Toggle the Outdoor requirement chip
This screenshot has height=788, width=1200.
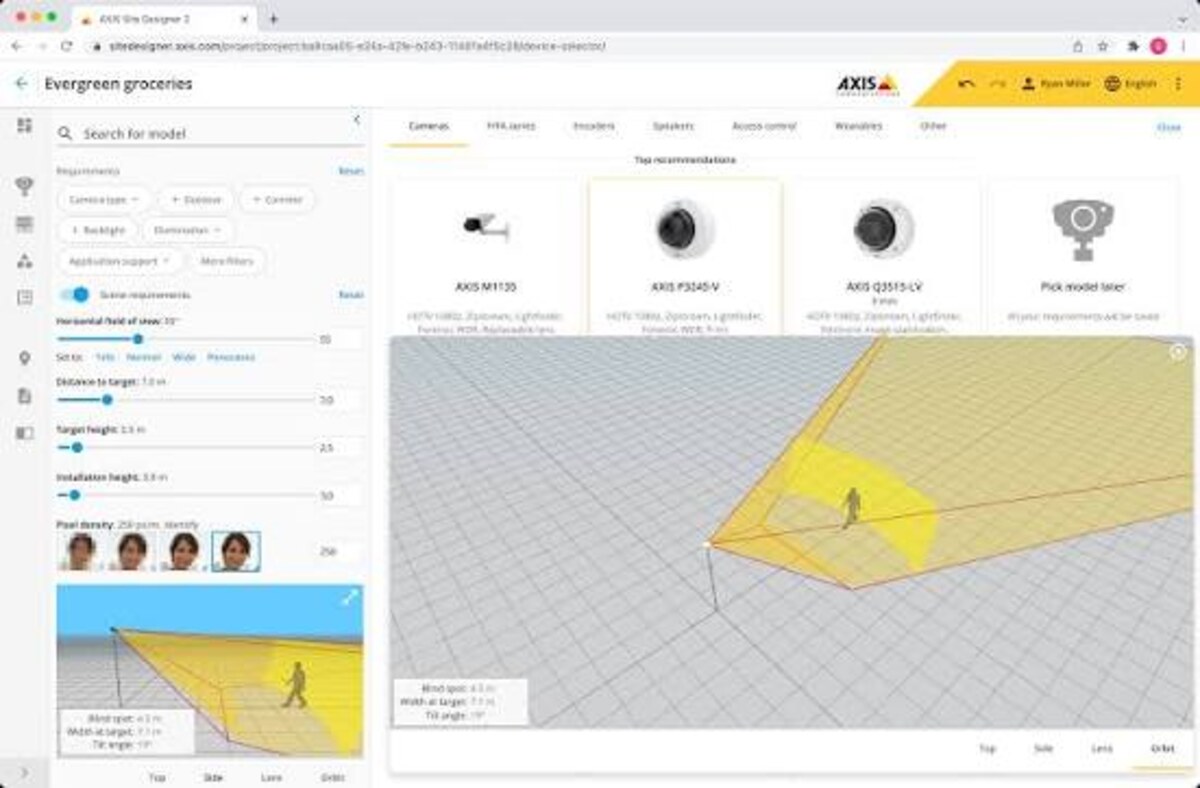(x=196, y=200)
